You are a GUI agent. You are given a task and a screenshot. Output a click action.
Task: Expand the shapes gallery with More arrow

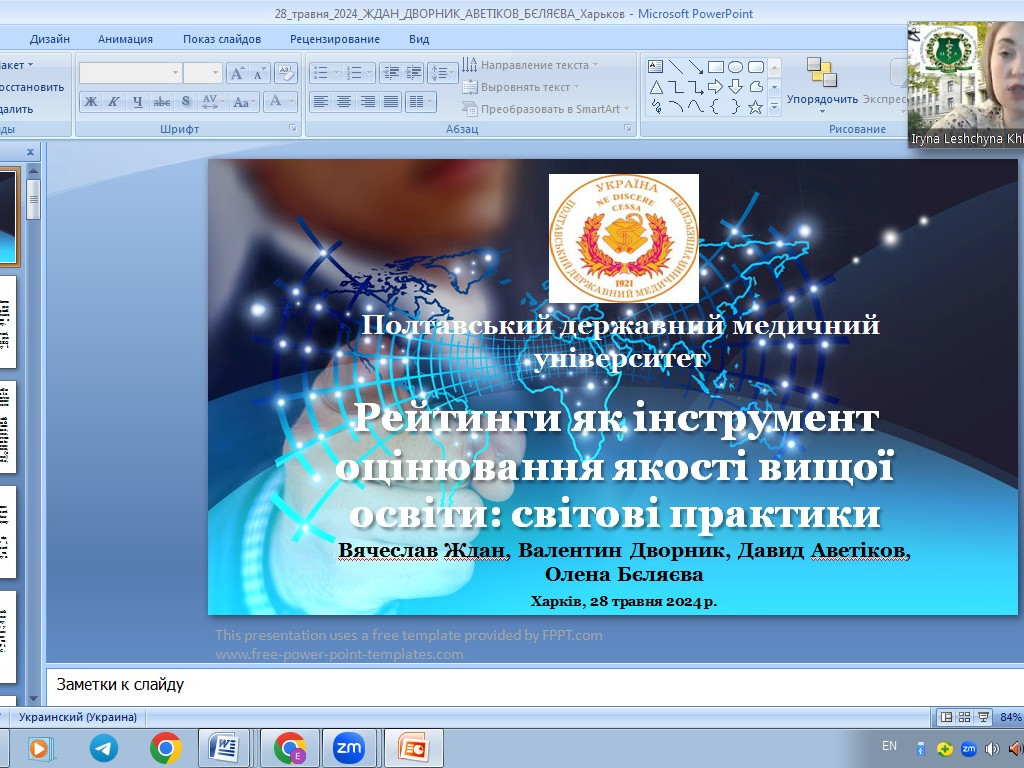point(775,106)
